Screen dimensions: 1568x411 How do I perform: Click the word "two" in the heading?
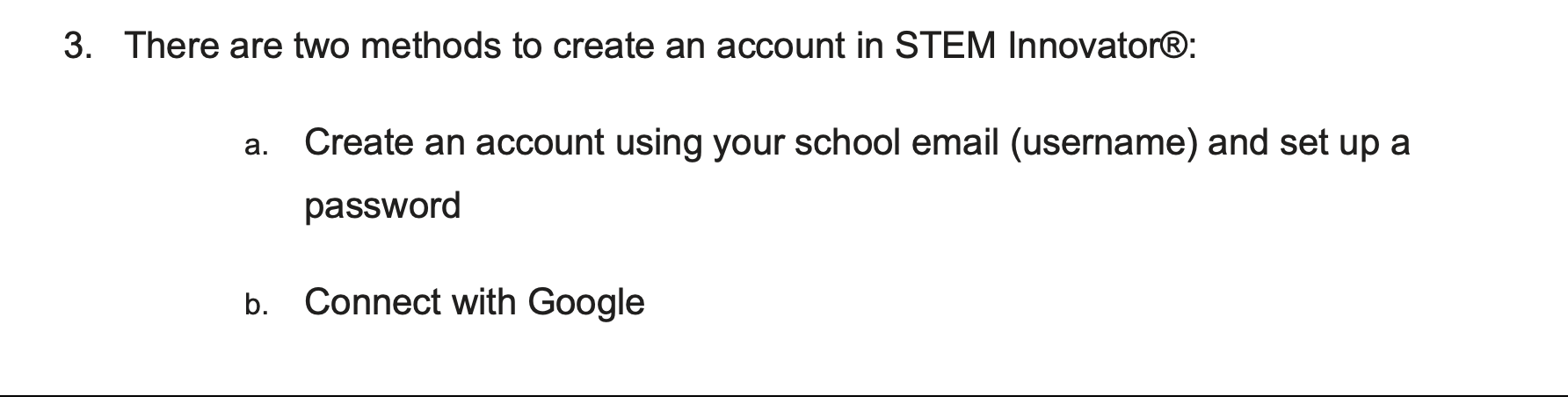(323, 46)
